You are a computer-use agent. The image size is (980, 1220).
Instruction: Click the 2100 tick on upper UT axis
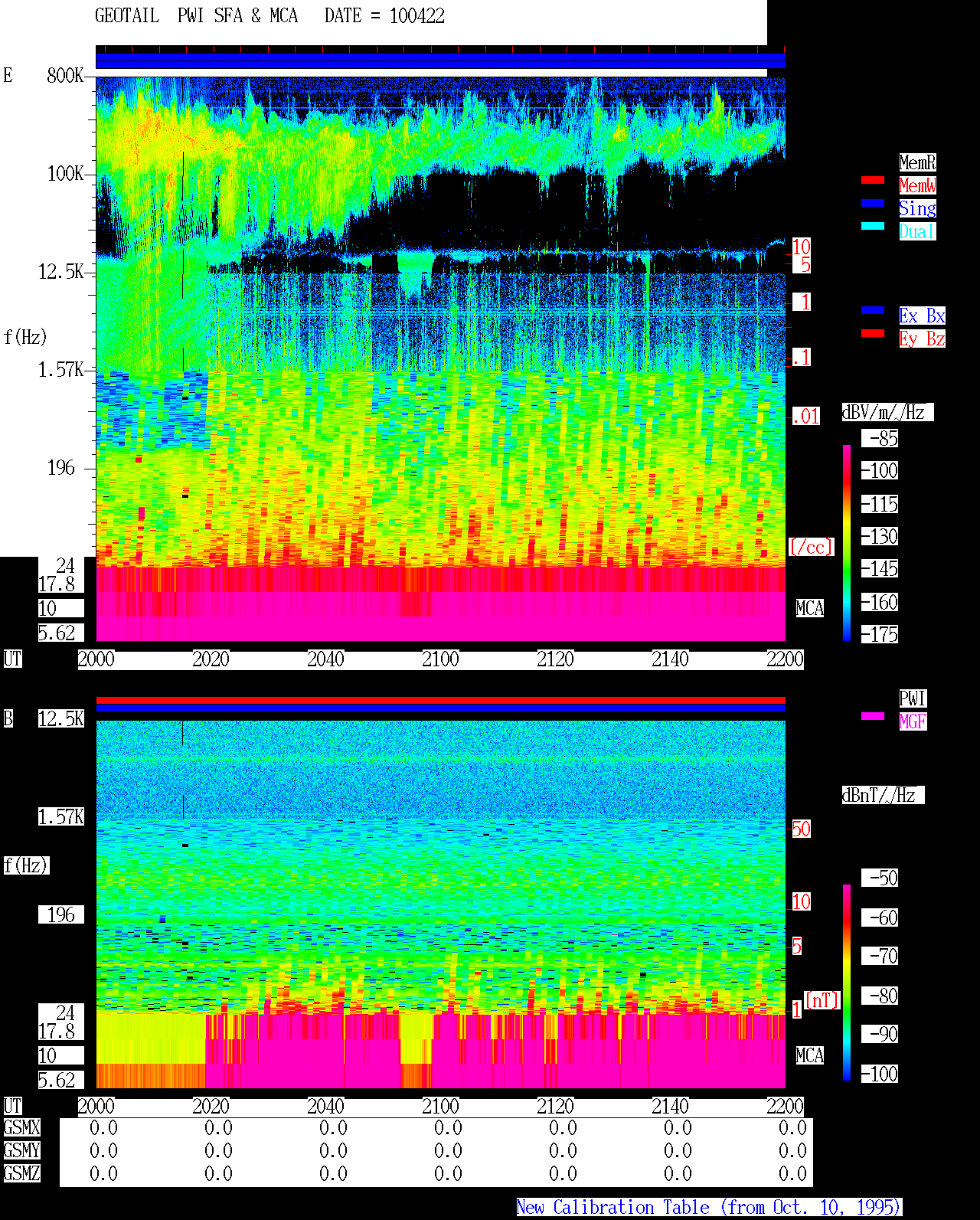[x=440, y=659]
